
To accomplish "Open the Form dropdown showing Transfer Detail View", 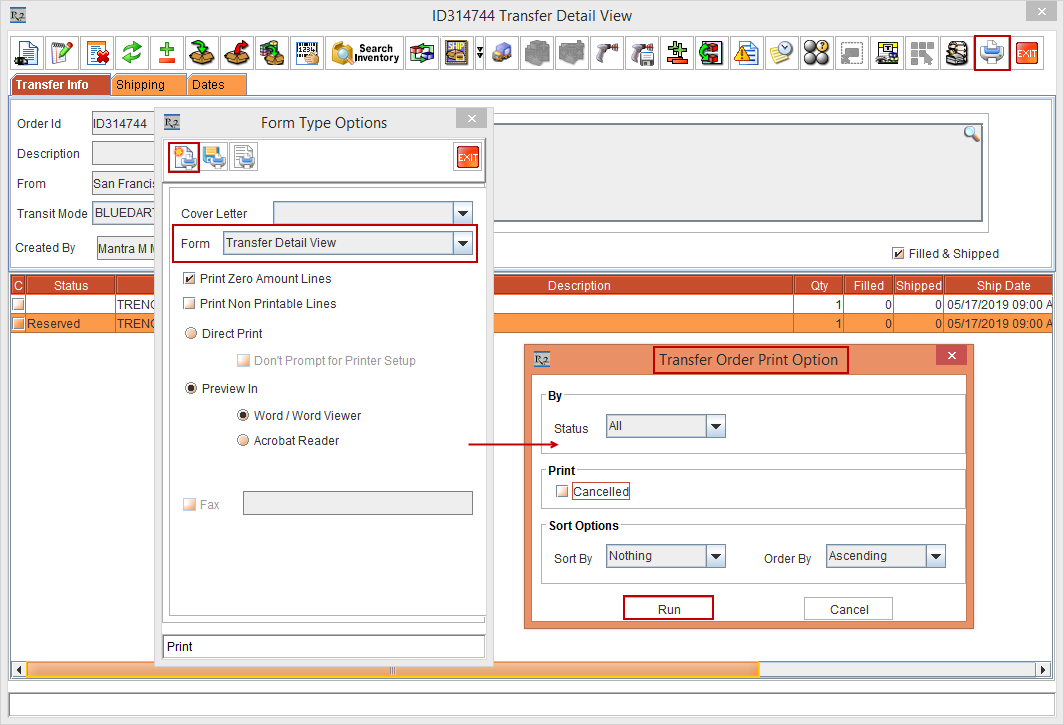I will coord(462,243).
